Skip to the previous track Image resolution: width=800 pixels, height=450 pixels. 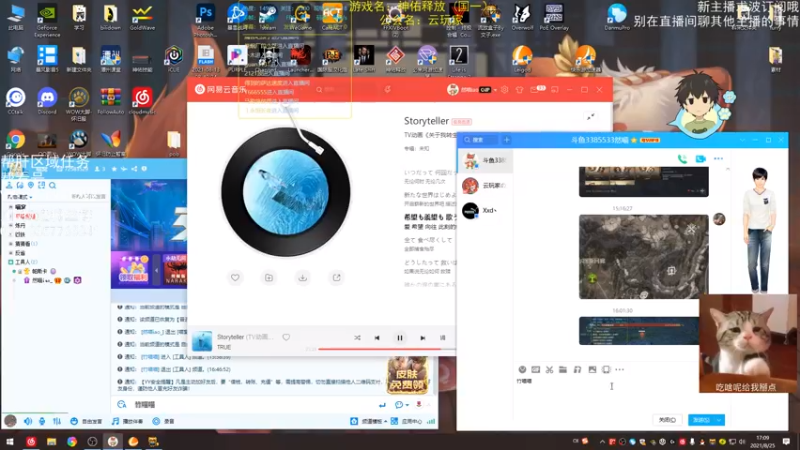(x=377, y=338)
